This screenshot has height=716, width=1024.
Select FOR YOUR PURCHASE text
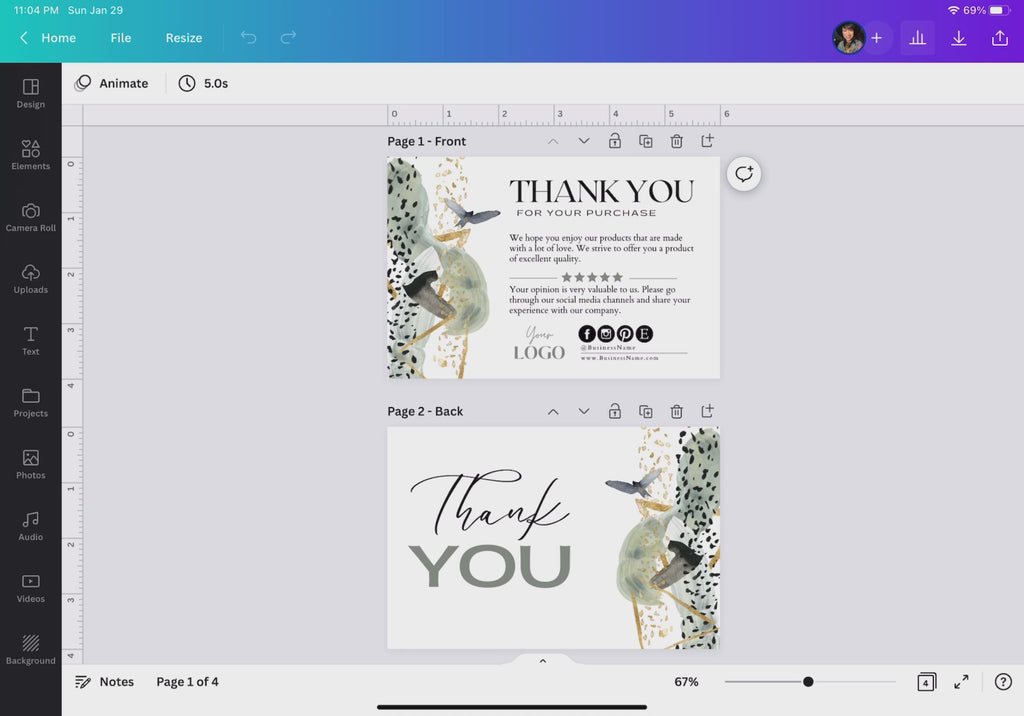(x=586, y=213)
